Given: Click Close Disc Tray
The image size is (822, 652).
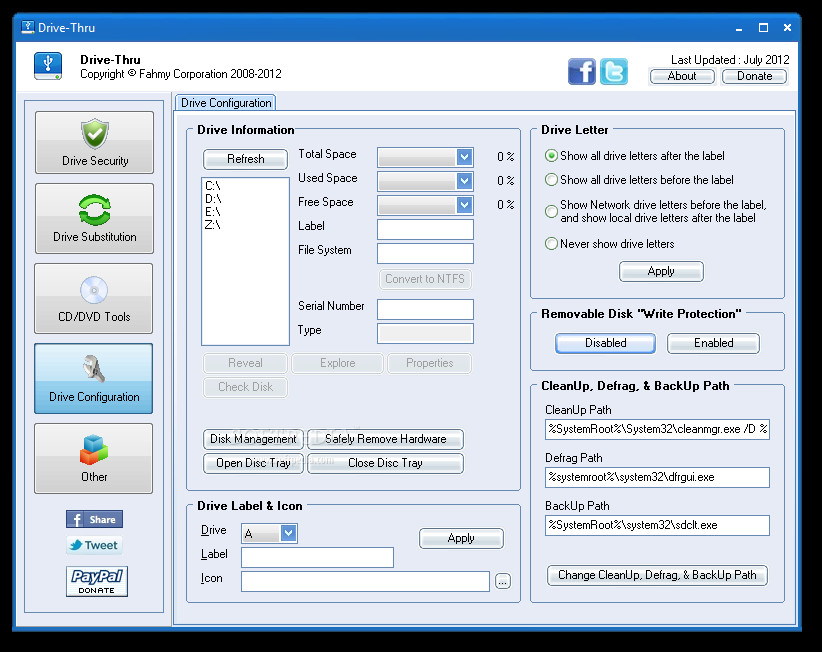Looking at the screenshot, I should (385, 463).
